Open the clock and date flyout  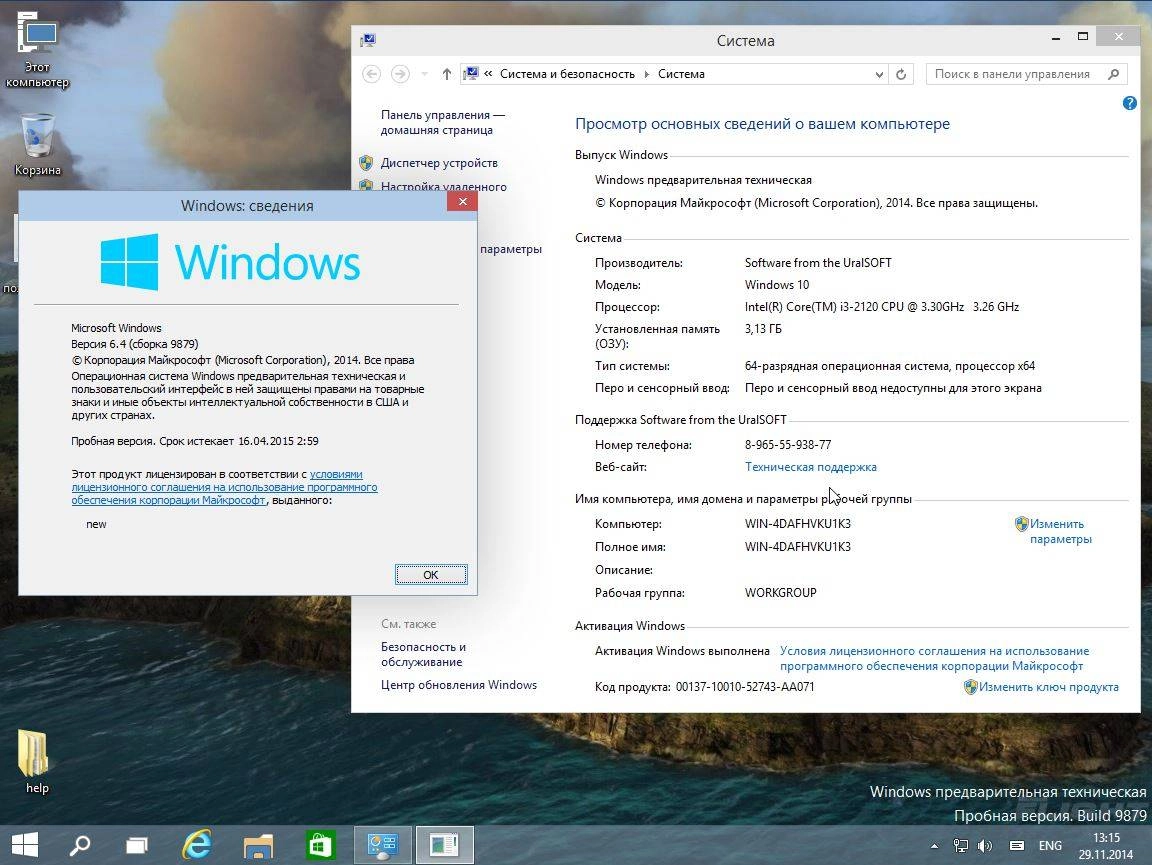point(1106,846)
